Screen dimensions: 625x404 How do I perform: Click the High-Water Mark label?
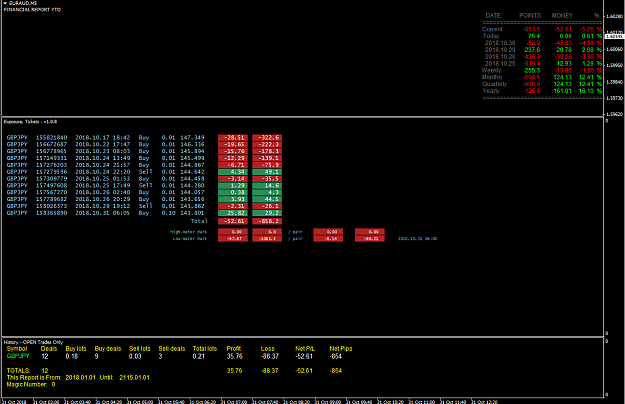[189, 231]
